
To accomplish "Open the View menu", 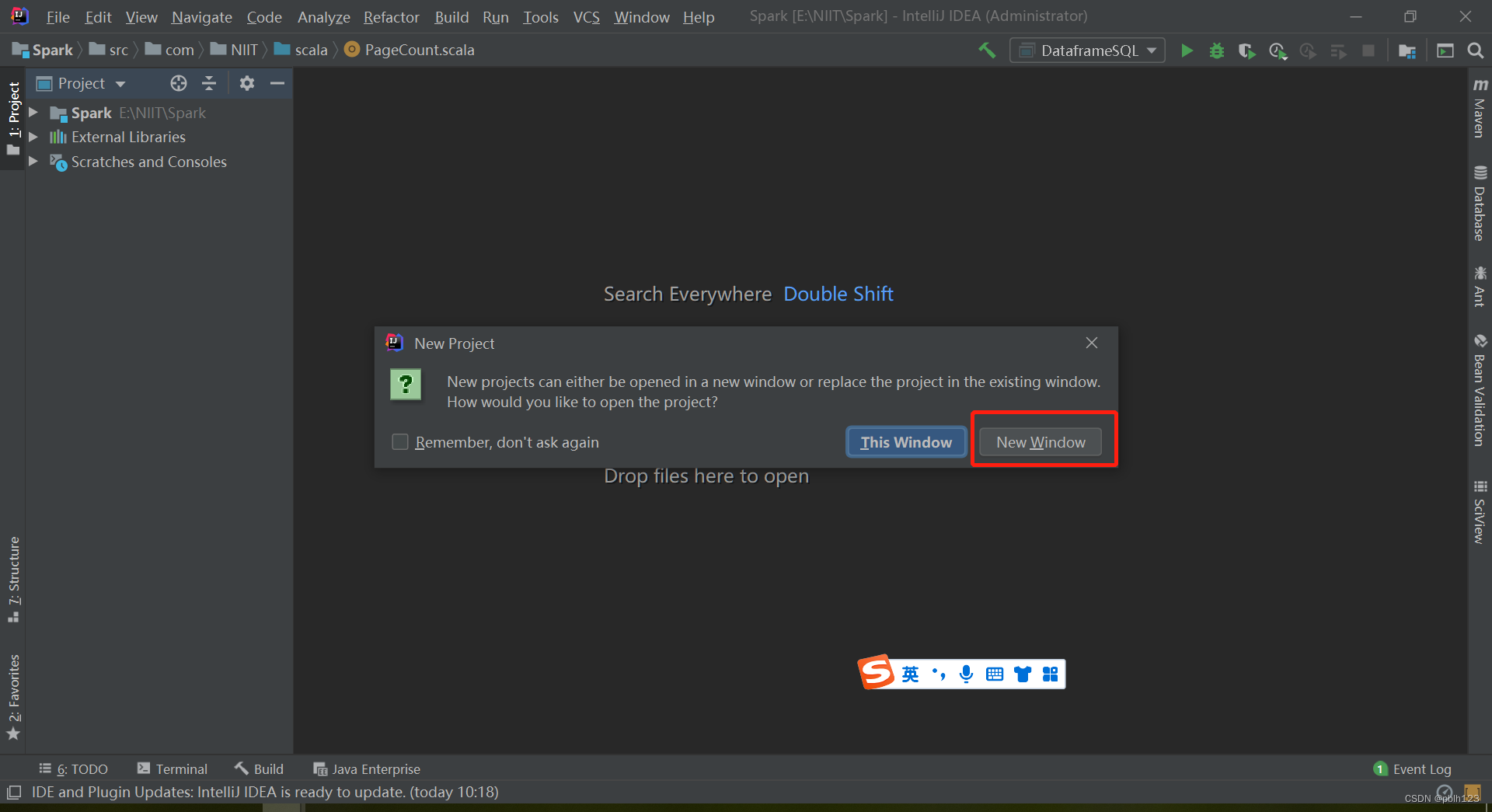I will (141, 17).
